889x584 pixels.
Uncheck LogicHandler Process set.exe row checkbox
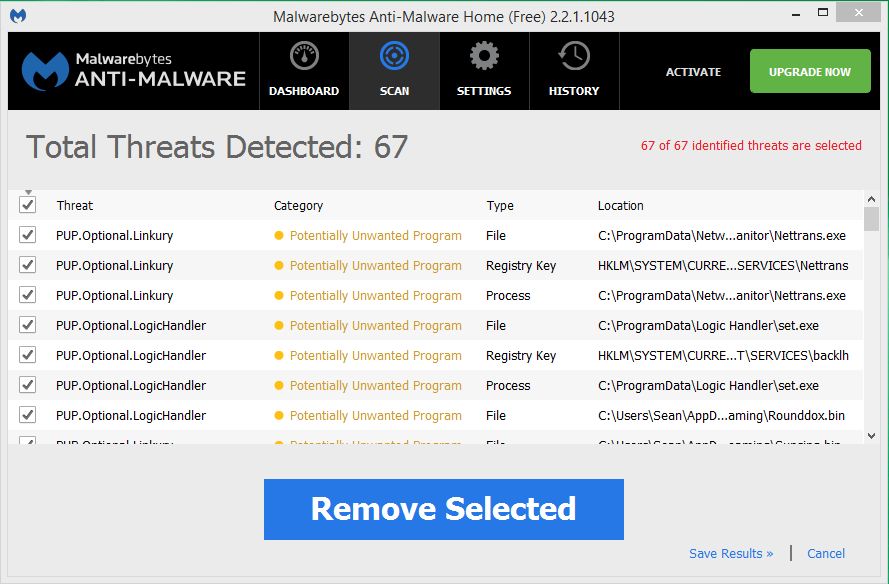coord(28,385)
